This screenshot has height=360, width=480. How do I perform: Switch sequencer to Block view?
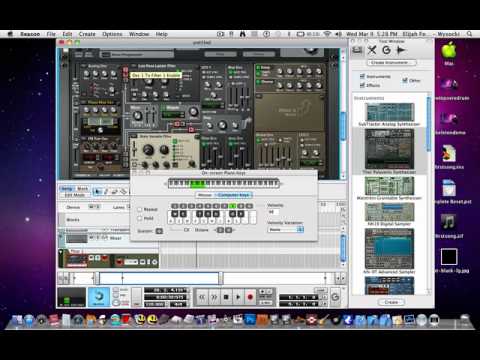tap(82, 189)
